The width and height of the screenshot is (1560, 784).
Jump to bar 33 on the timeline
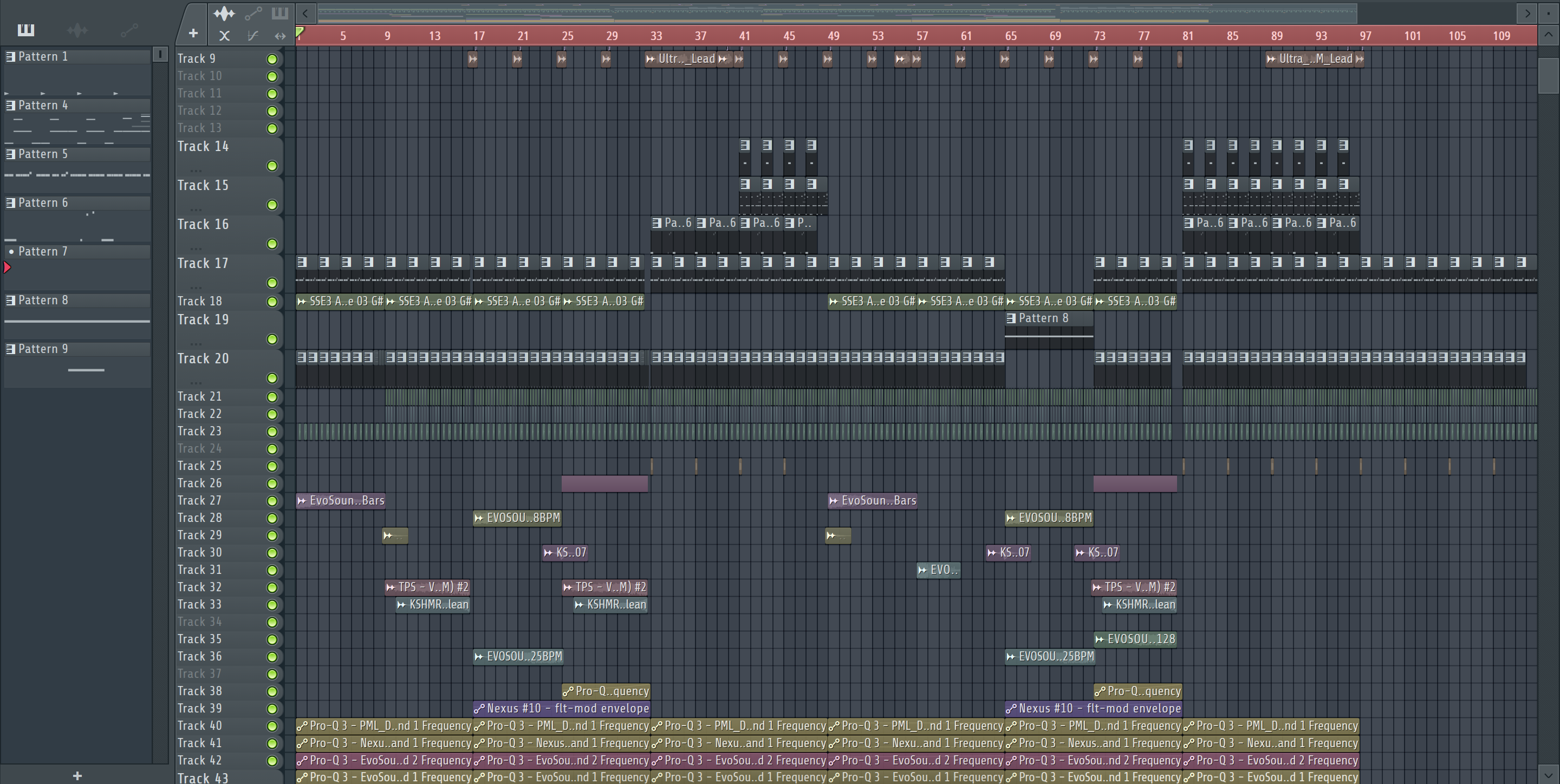(x=656, y=36)
